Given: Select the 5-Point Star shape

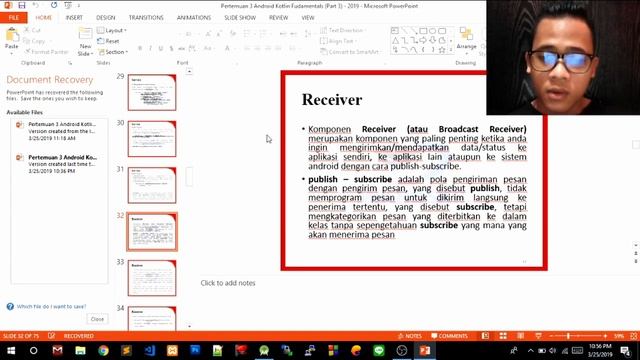Looking at the screenshot, I should (442, 50).
